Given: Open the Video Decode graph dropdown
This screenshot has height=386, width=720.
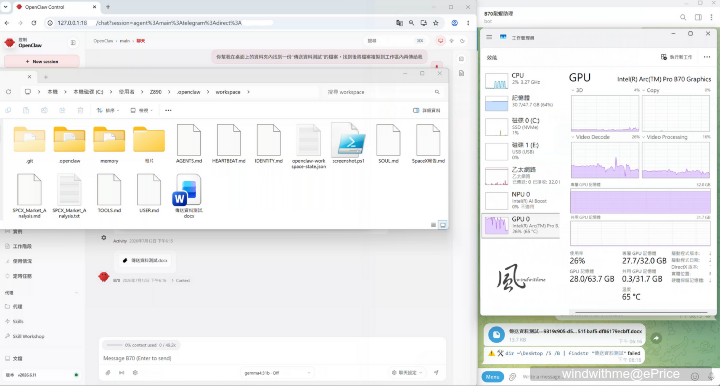Looking at the screenshot, I should (x=590, y=137).
